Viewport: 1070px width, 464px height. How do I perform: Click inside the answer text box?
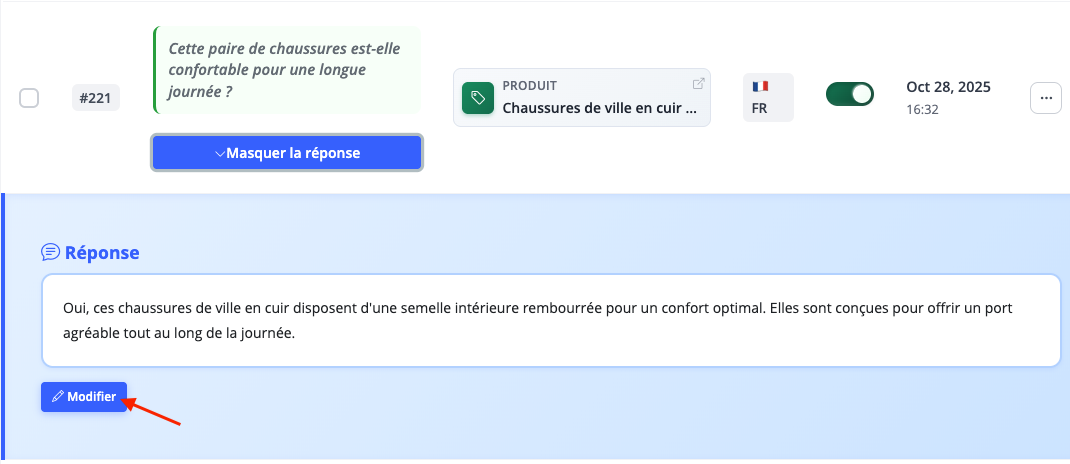[550, 321]
